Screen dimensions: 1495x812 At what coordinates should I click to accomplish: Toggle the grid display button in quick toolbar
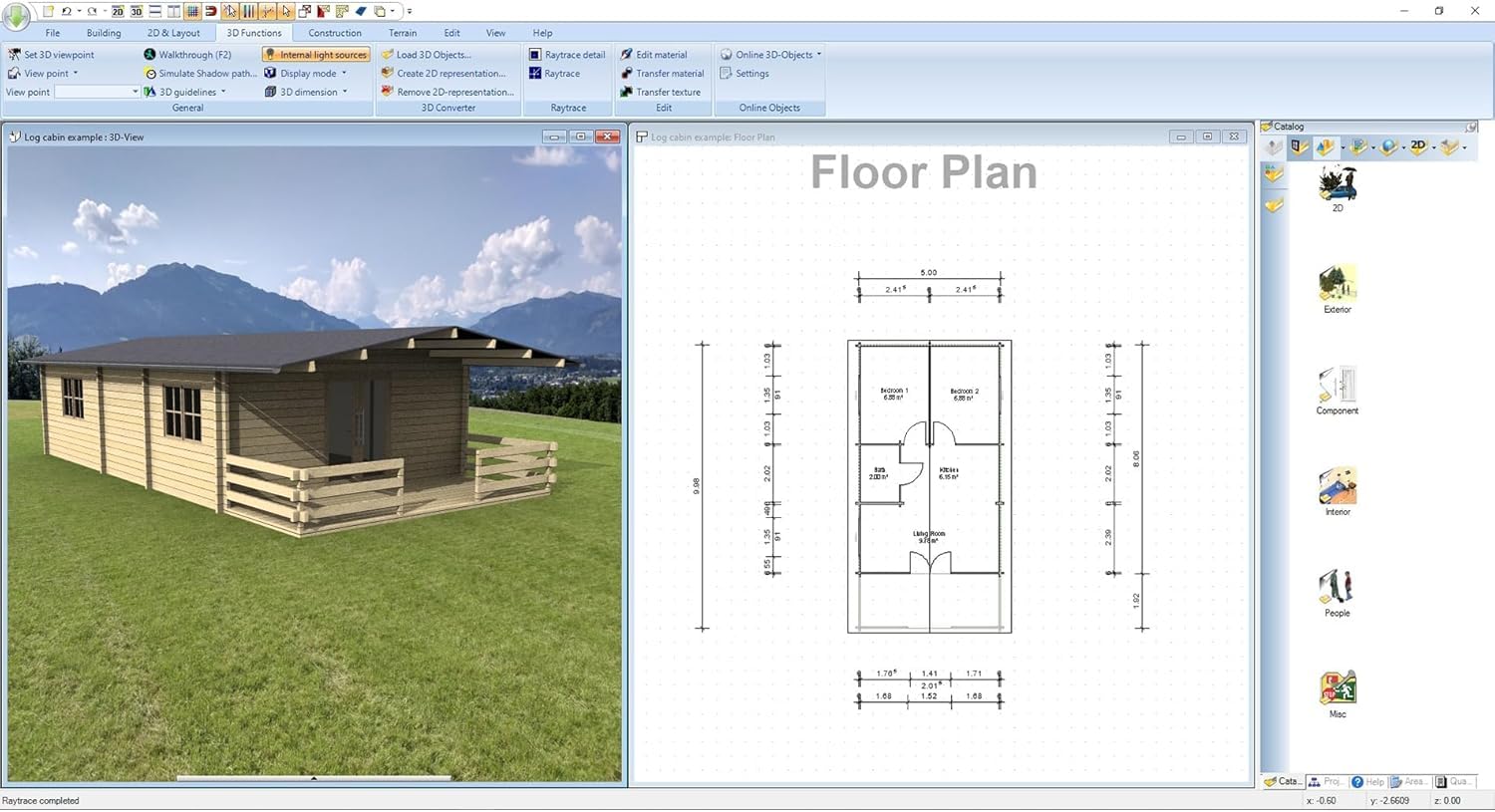click(x=192, y=11)
